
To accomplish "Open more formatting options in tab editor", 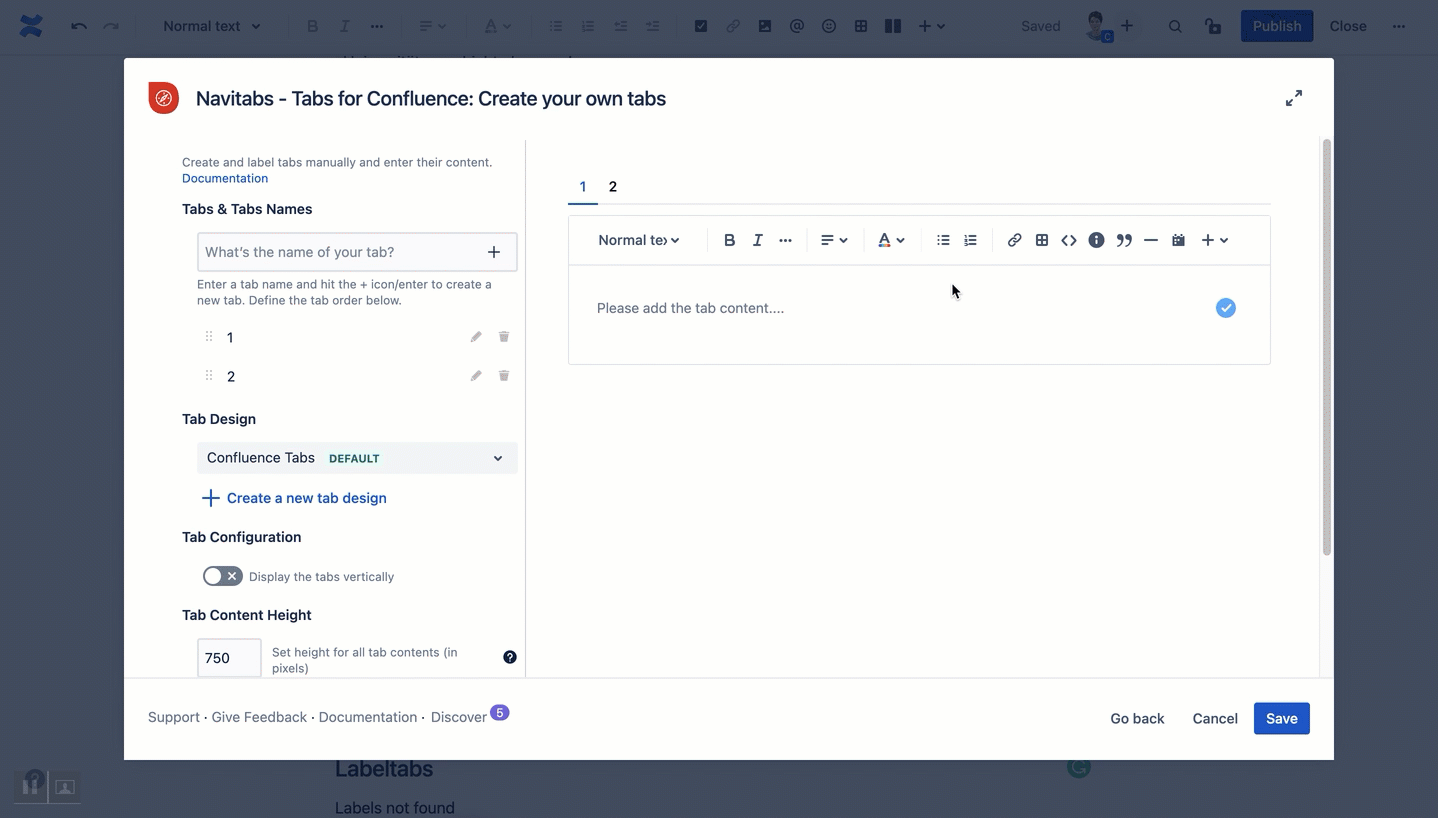I will coord(785,240).
